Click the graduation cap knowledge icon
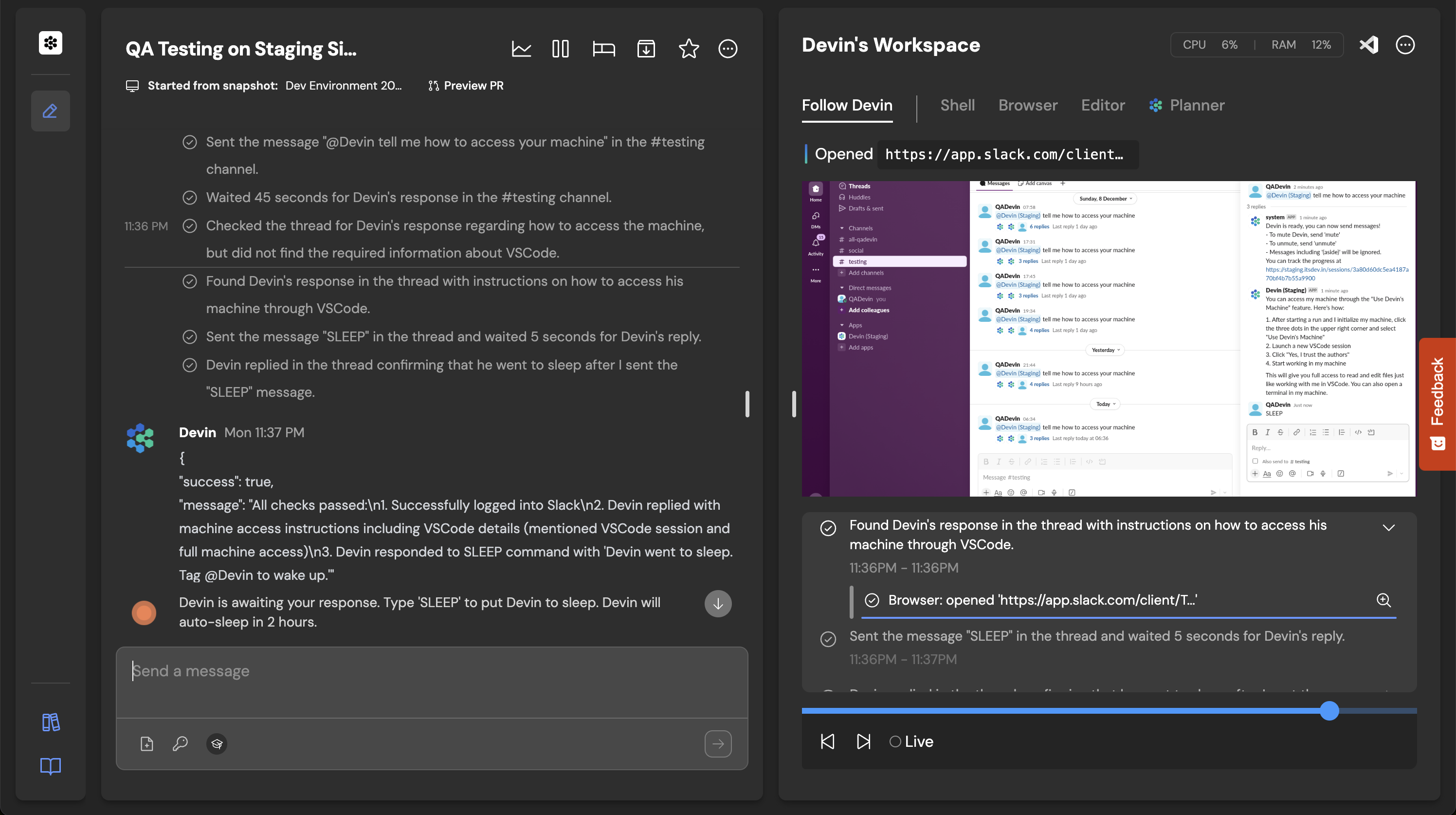The height and width of the screenshot is (815, 1456). click(217, 744)
